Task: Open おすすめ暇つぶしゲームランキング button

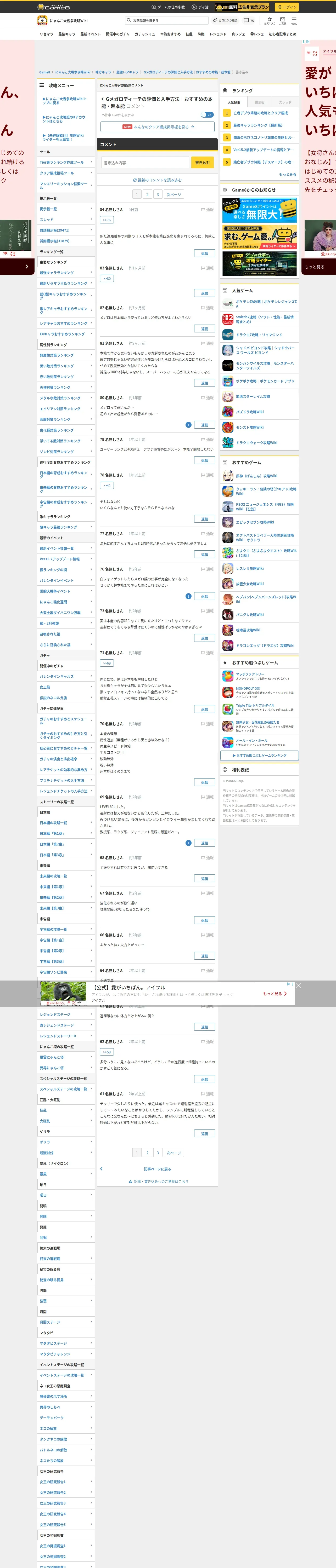Action: (260, 756)
